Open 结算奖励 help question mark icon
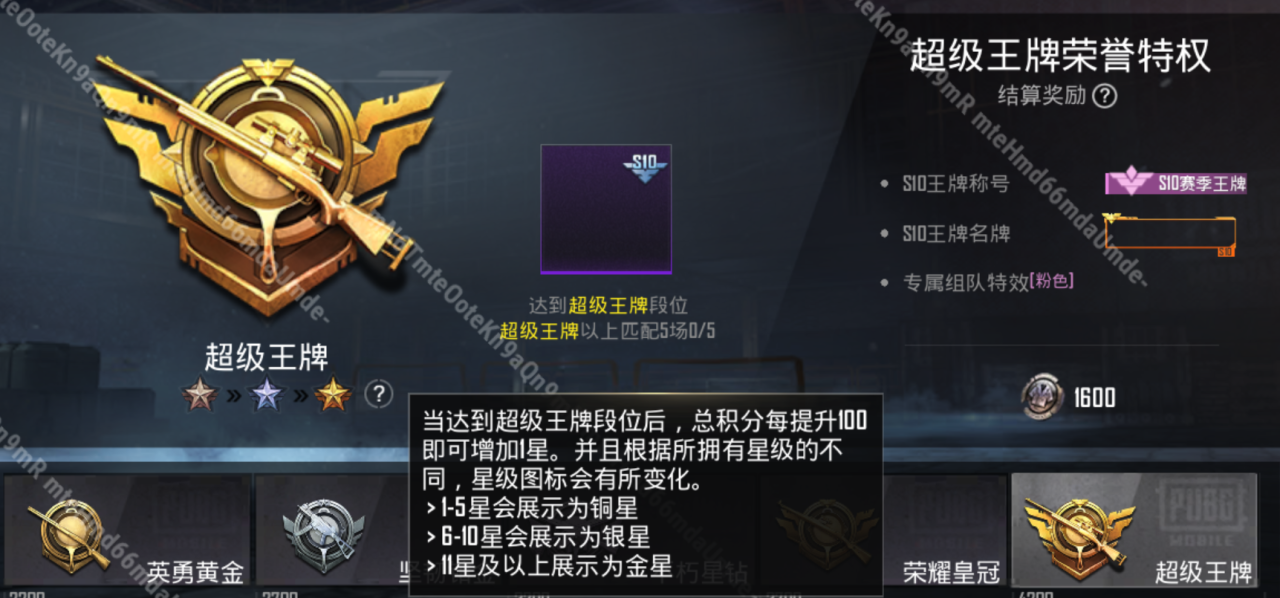Image resolution: width=1280 pixels, height=598 pixels. click(x=1104, y=96)
